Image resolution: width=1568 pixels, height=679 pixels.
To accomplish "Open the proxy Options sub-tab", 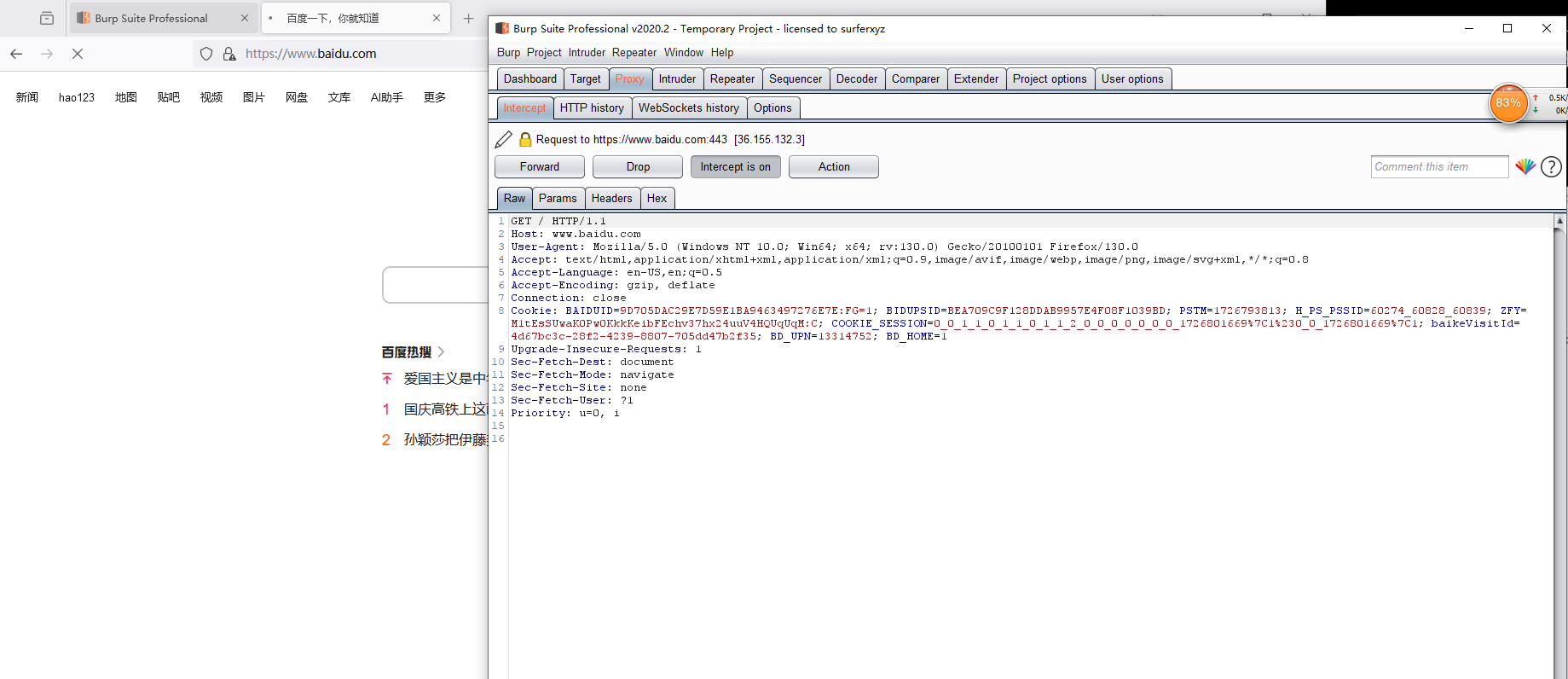I will coord(772,107).
